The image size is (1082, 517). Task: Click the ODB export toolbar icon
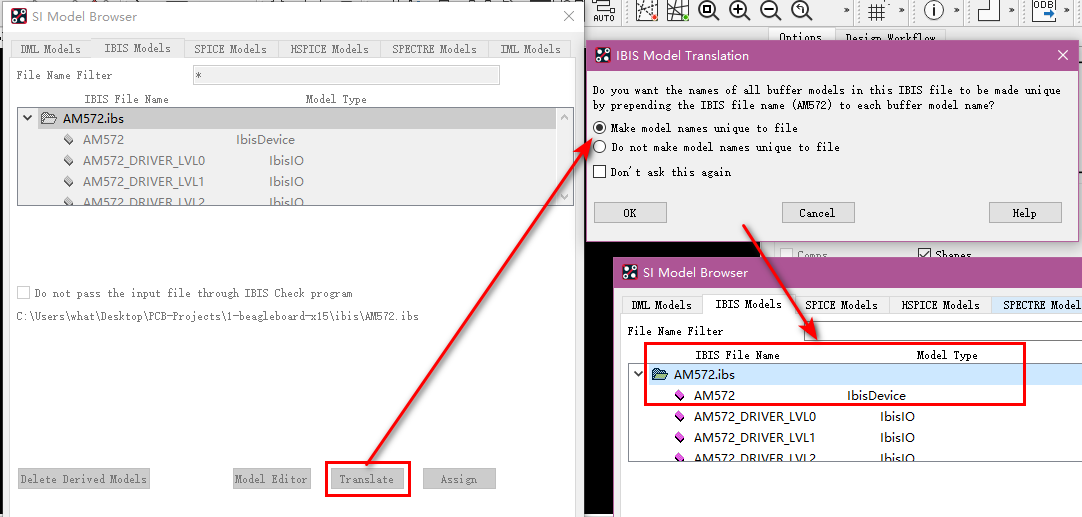[x=1045, y=10]
